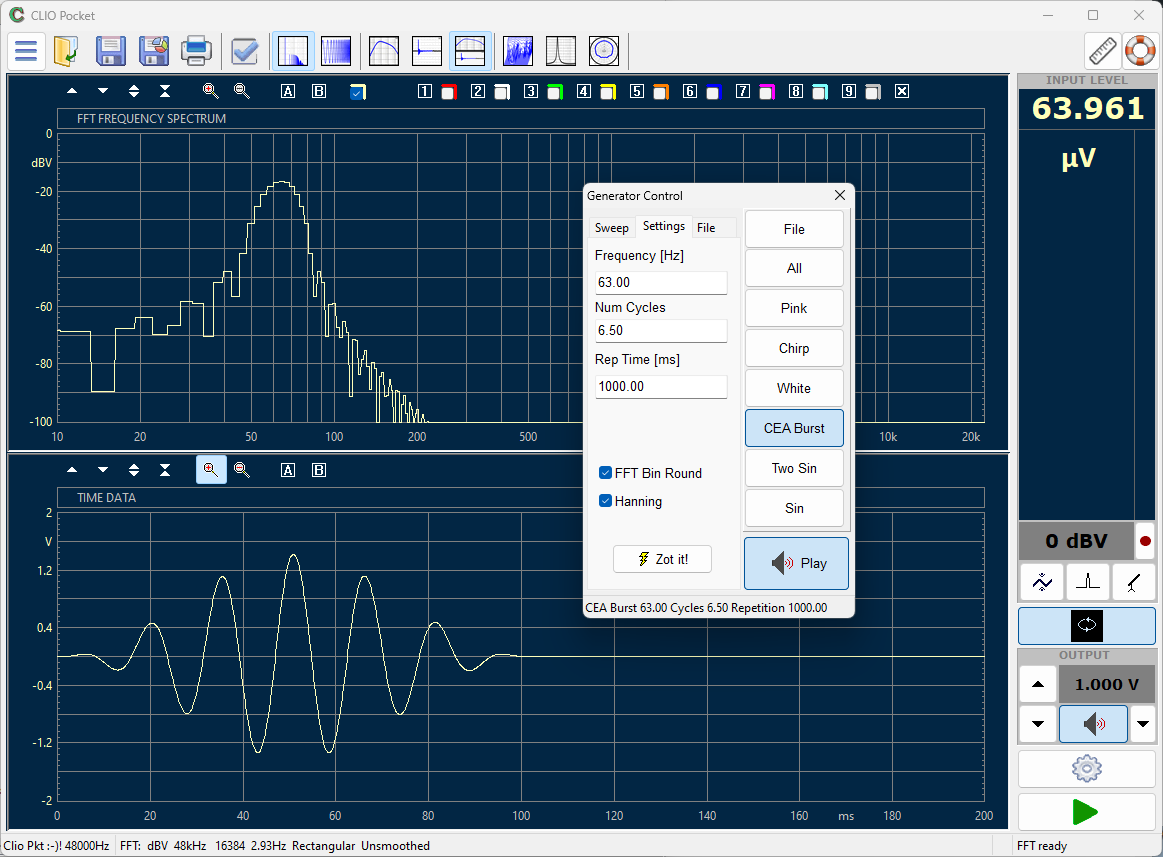Uncheck the Hanning checkbox
Screen dimensions: 1163x857
605,501
